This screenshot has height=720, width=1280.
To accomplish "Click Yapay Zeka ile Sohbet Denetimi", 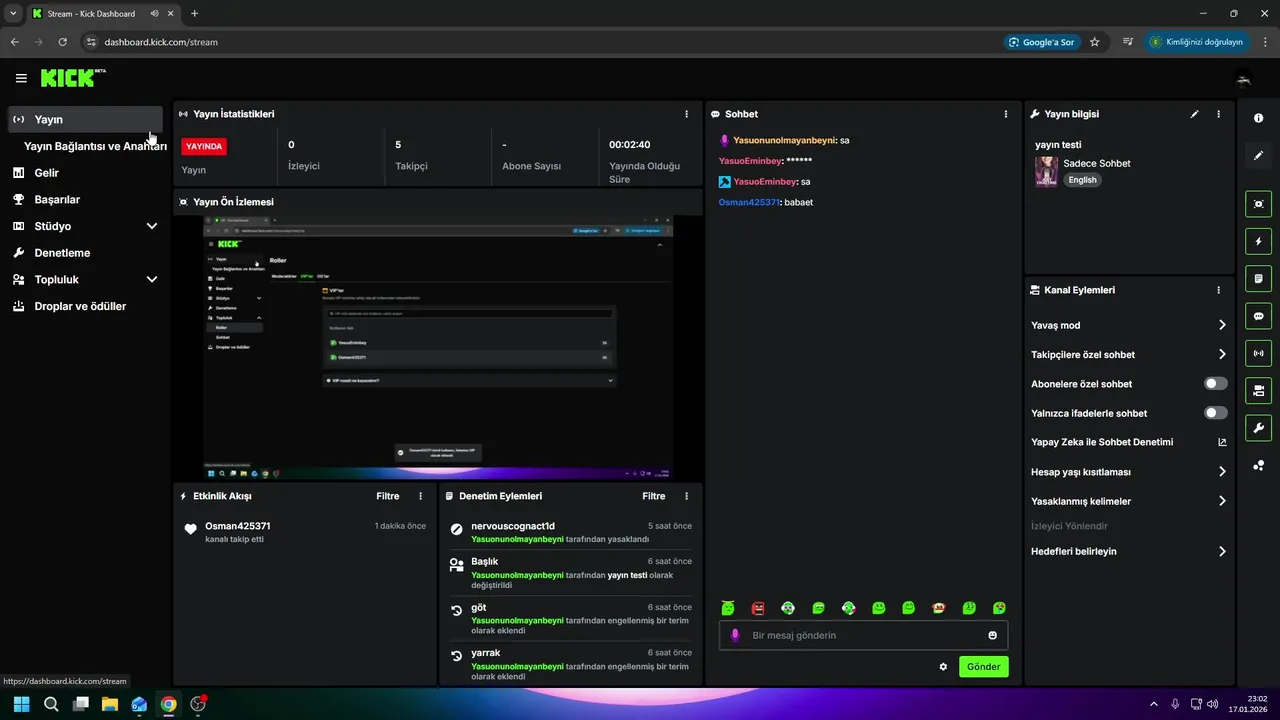I will [x=1102, y=442].
